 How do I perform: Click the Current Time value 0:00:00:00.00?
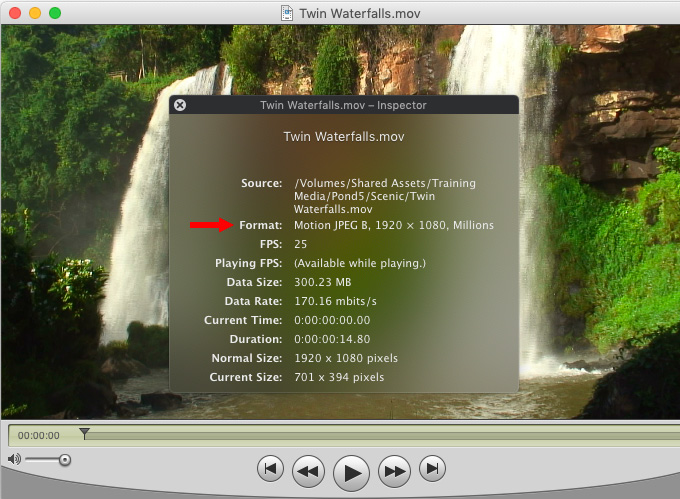click(332, 320)
